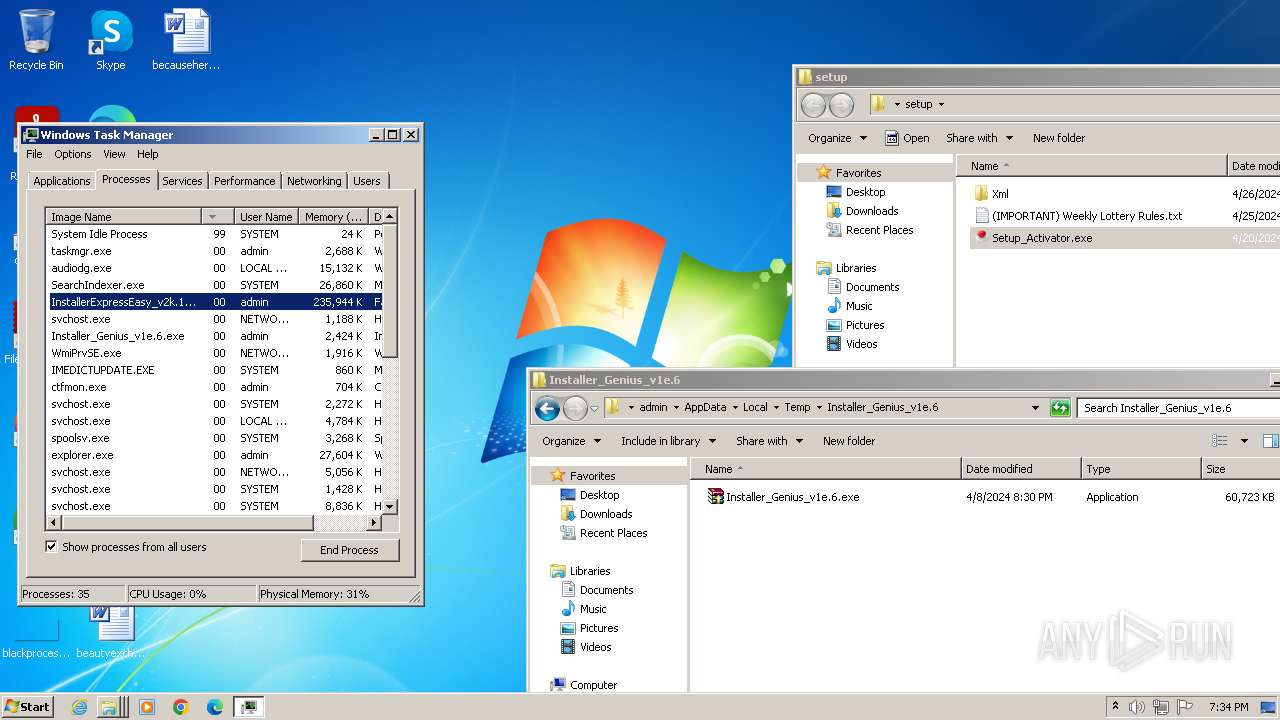Sort processes by Memory column

(x=333, y=217)
